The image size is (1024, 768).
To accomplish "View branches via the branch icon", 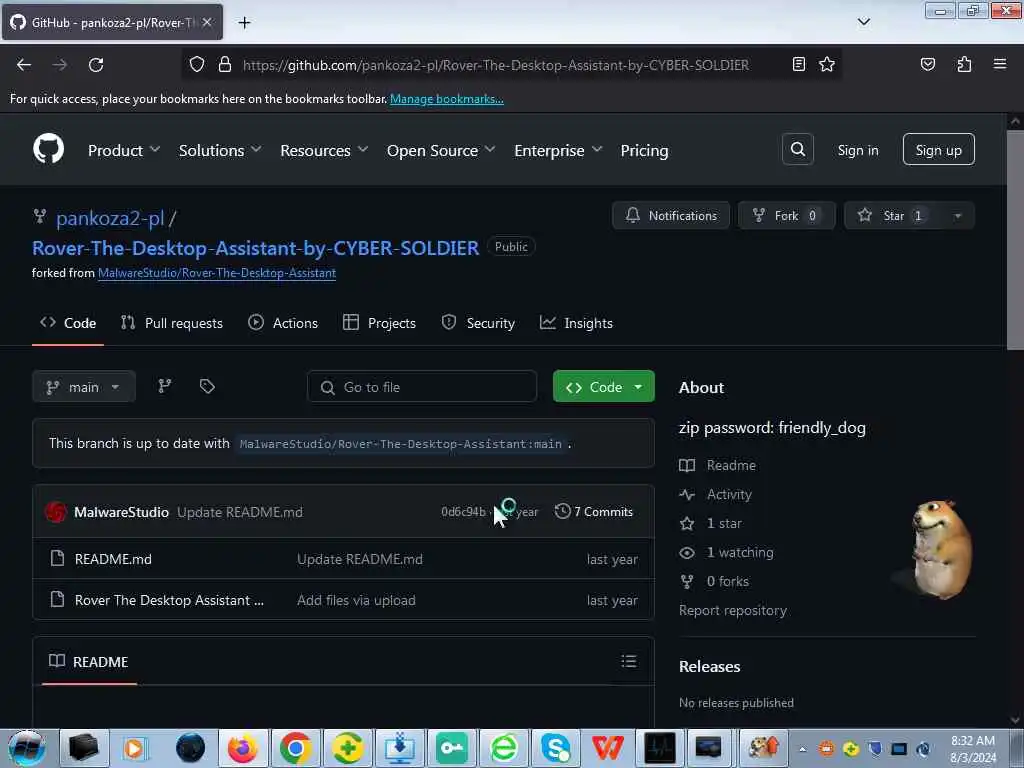I will (x=165, y=387).
